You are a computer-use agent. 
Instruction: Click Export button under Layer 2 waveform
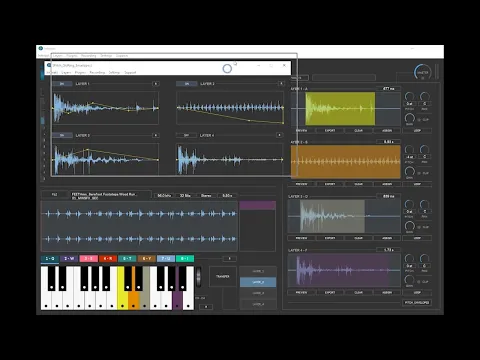pos(330,184)
